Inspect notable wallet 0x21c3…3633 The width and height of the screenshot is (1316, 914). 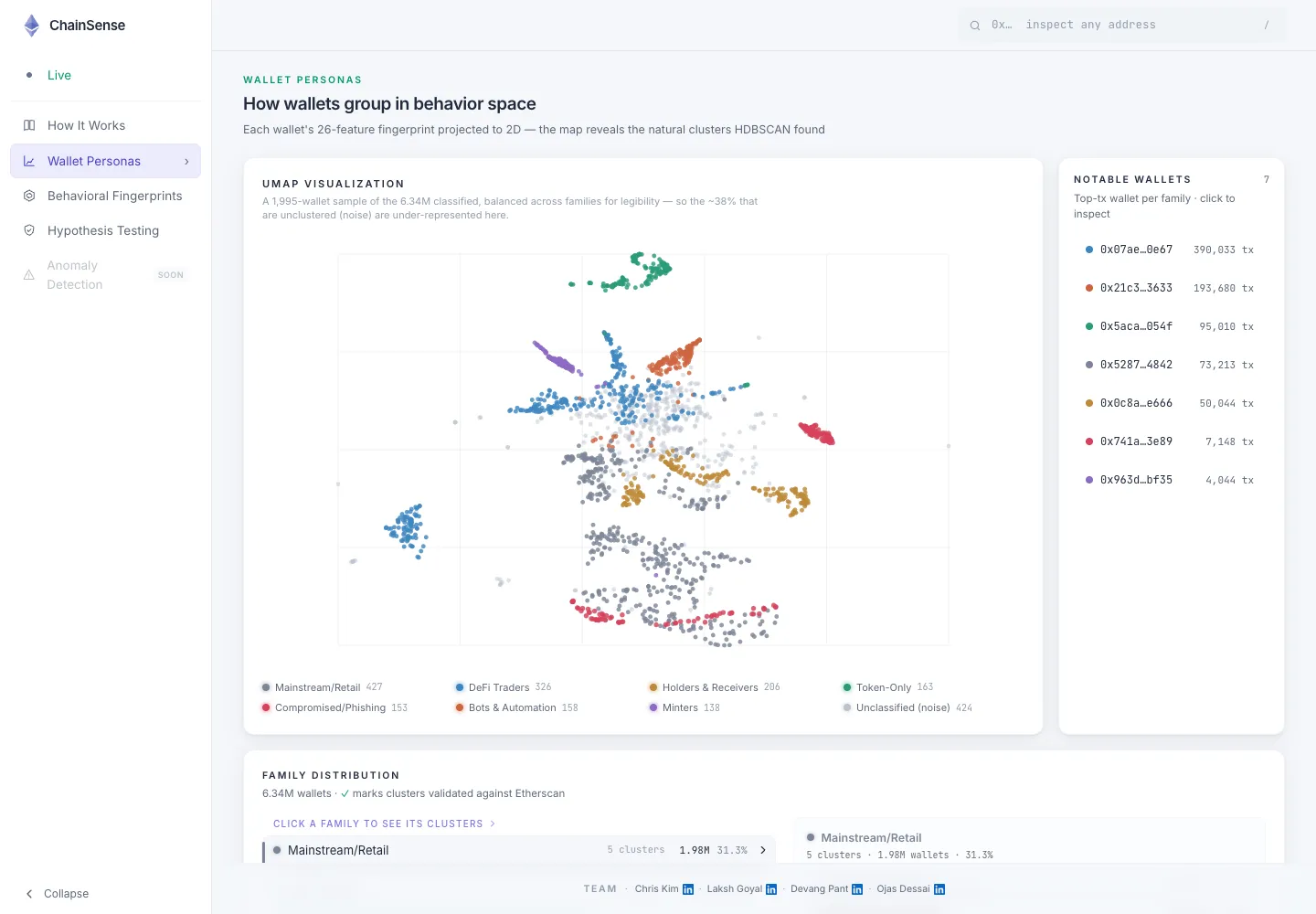(1171, 288)
